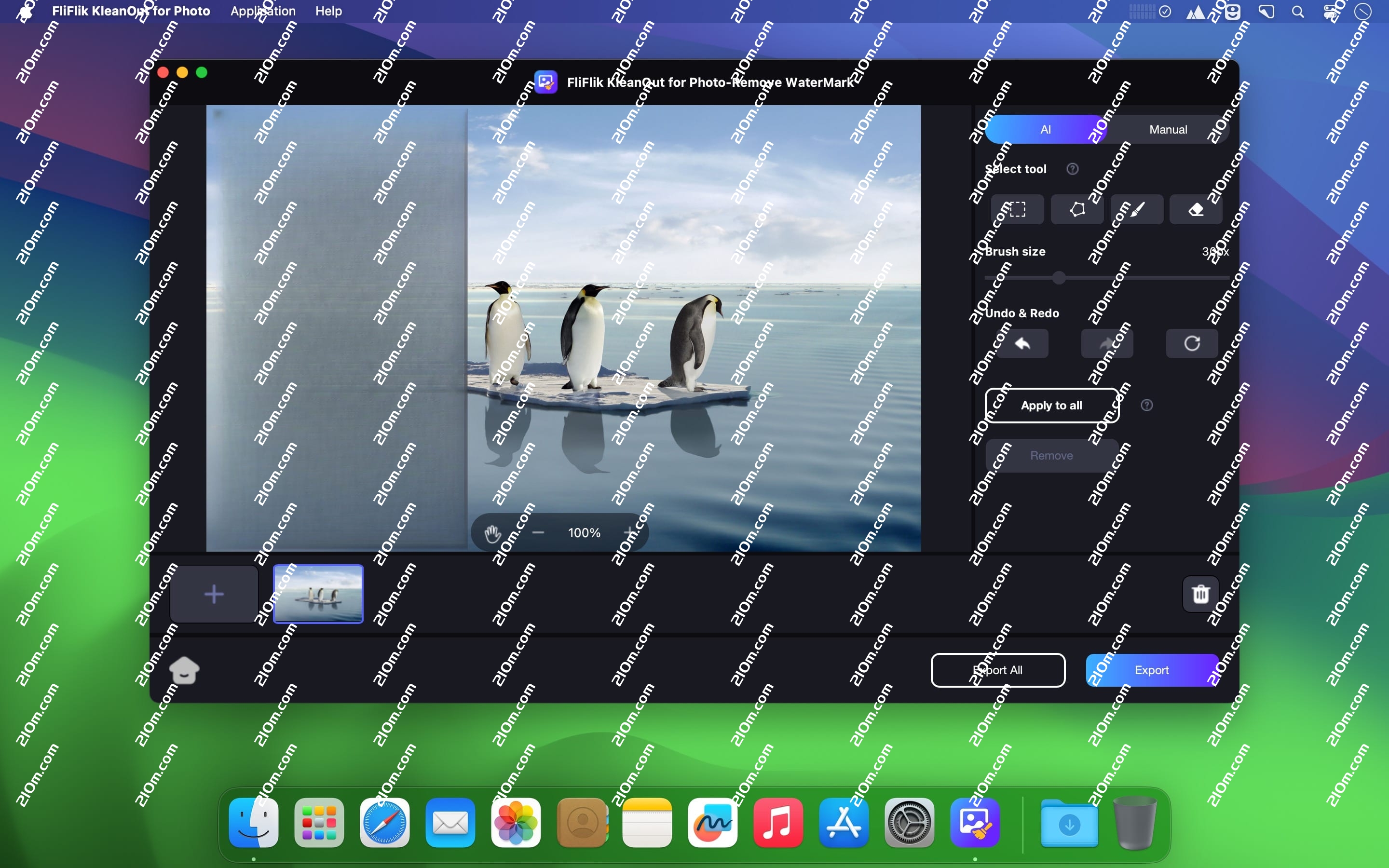This screenshot has width=1389, height=868.
Task: Select the brush tool
Action: coord(1136,209)
